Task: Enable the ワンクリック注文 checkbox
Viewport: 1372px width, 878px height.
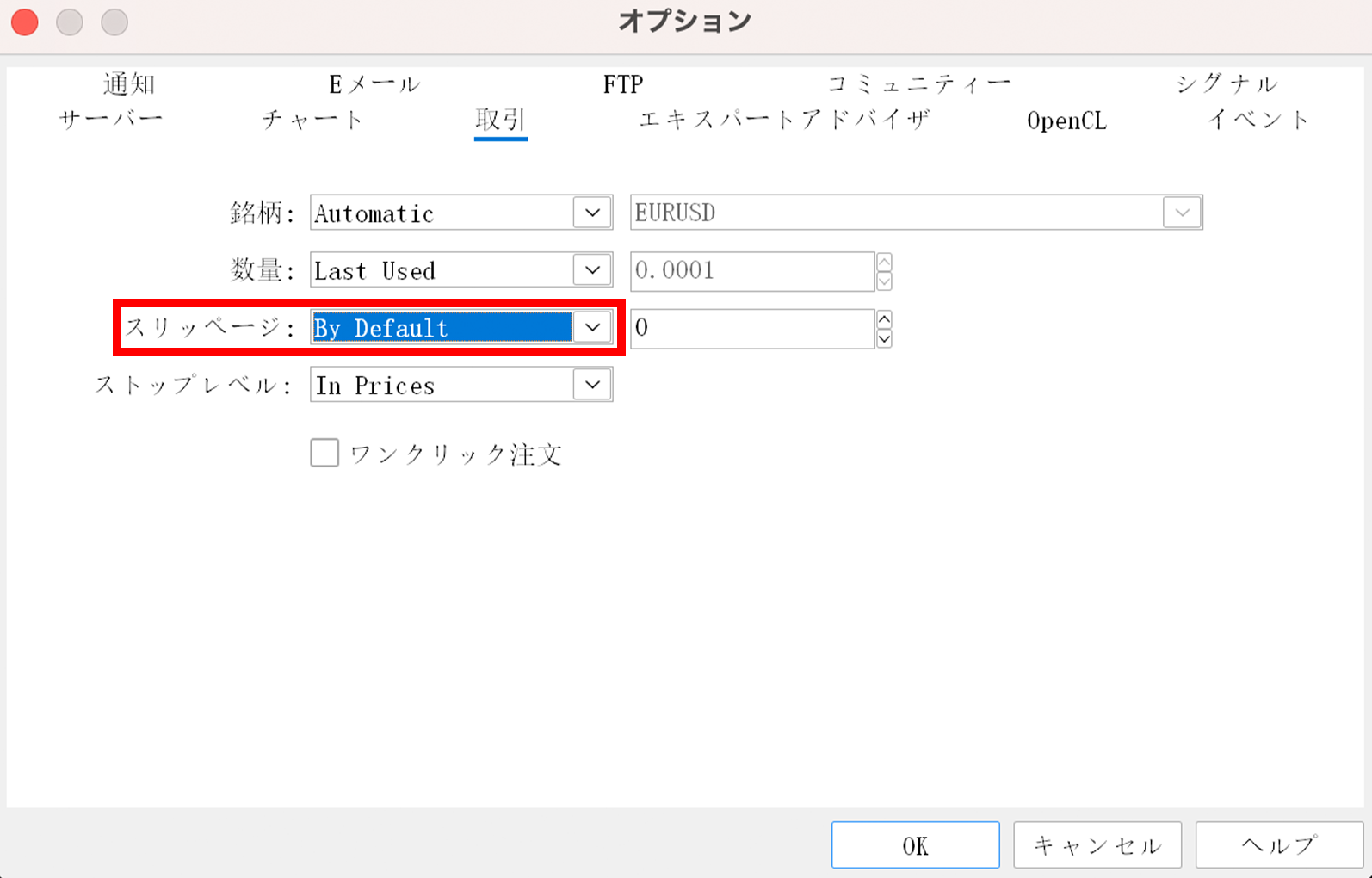Action: pyautogui.click(x=324, y=453)
